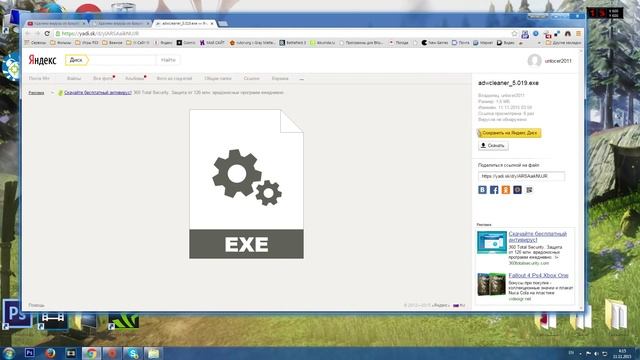
Task: Share the link on Odnoklassniki
Action: click(506, 190)
